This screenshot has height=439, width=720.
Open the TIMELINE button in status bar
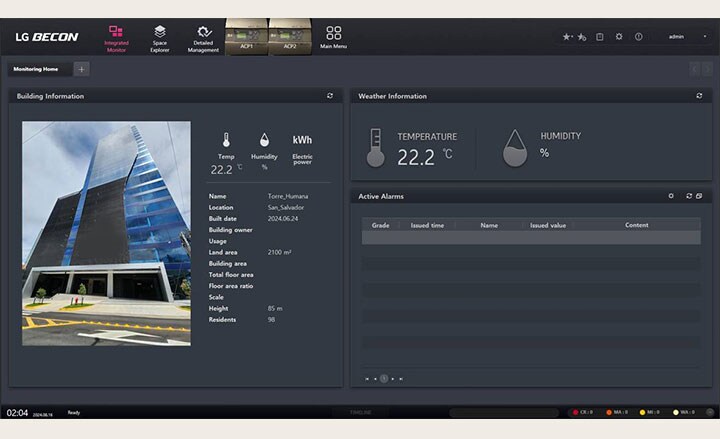(x=360, y=412)
